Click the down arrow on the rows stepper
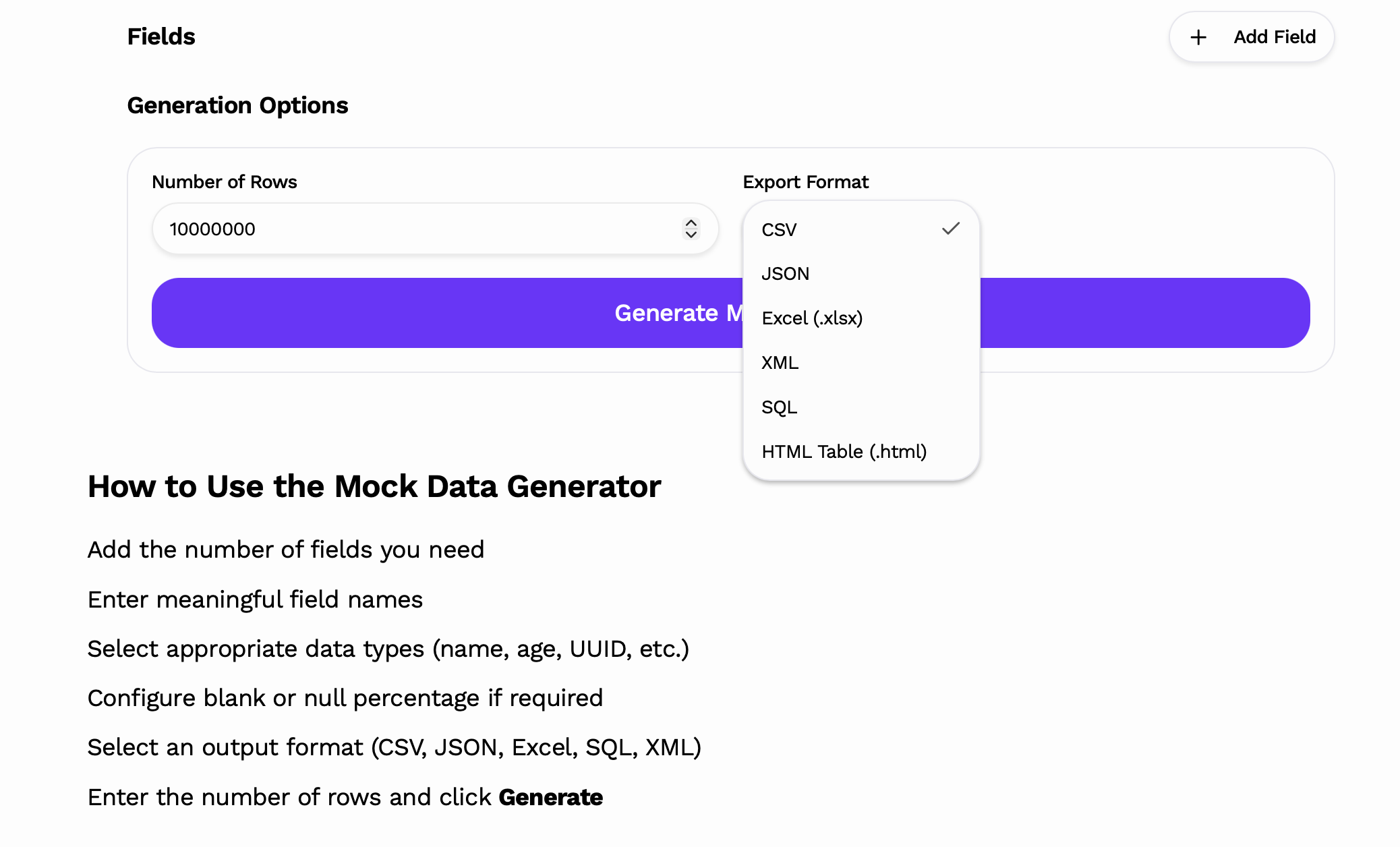Viewport: 1400px width, 847px height. (x=690, y=235)
